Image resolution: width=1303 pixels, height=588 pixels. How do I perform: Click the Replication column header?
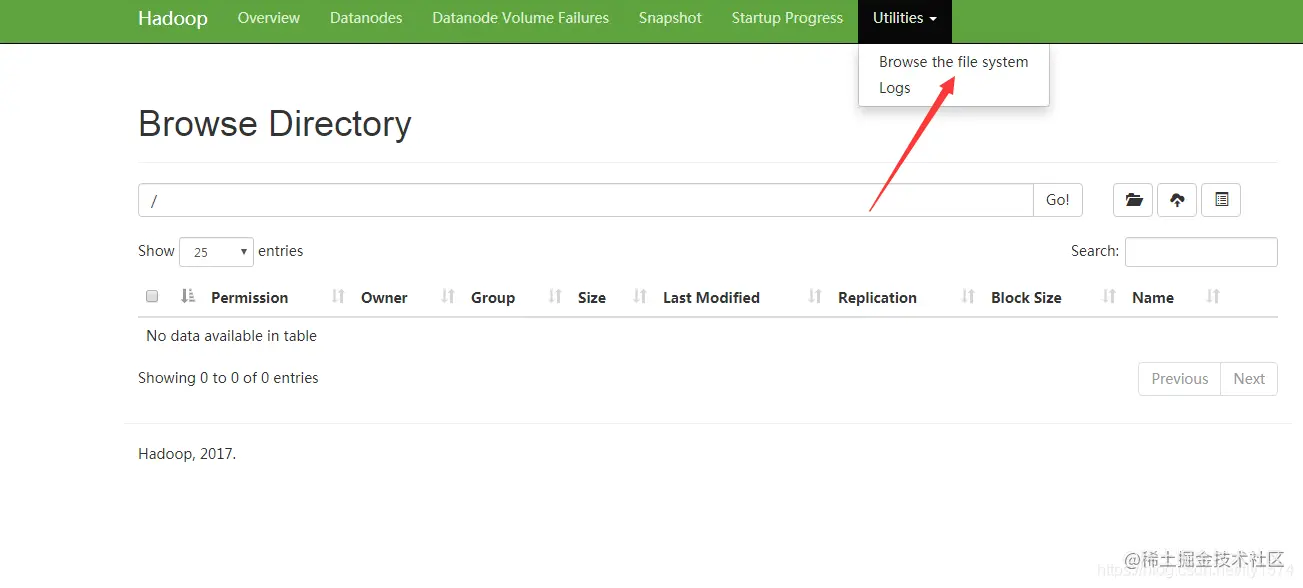pyautogui.click(x=877, y=298)
